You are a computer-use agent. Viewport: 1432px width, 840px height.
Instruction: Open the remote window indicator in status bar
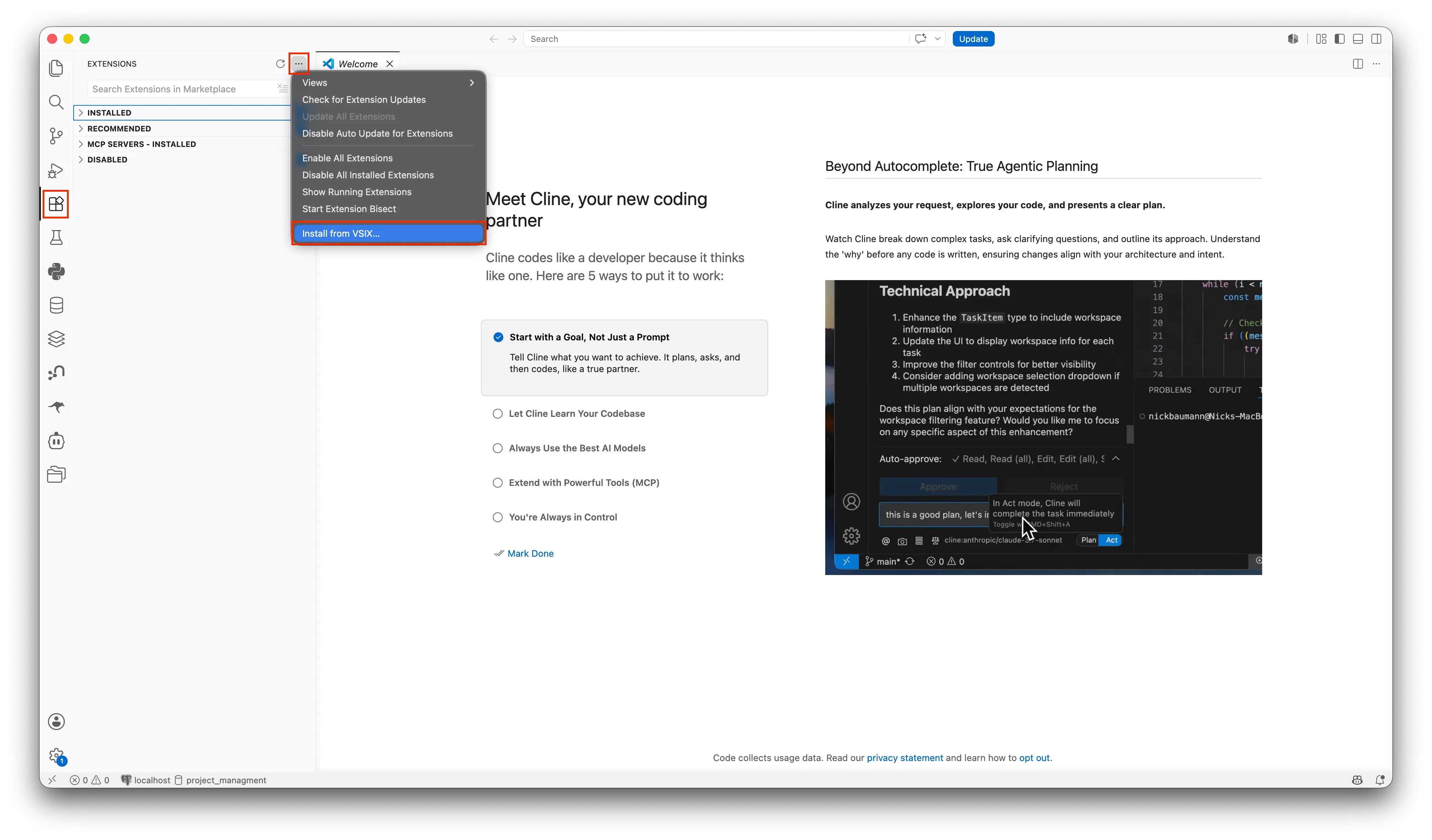click(52, 780)
